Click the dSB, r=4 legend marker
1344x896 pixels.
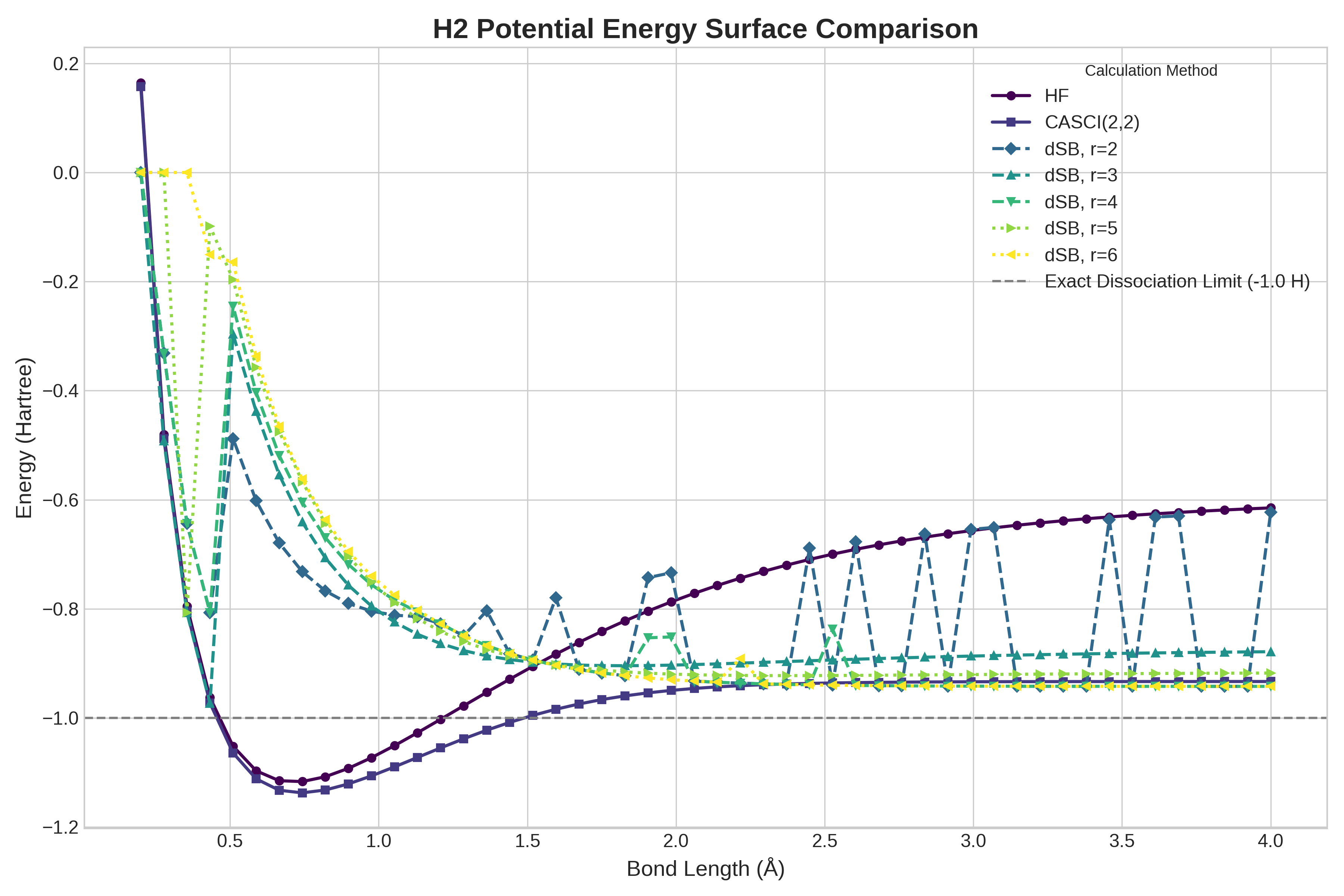1011,202
